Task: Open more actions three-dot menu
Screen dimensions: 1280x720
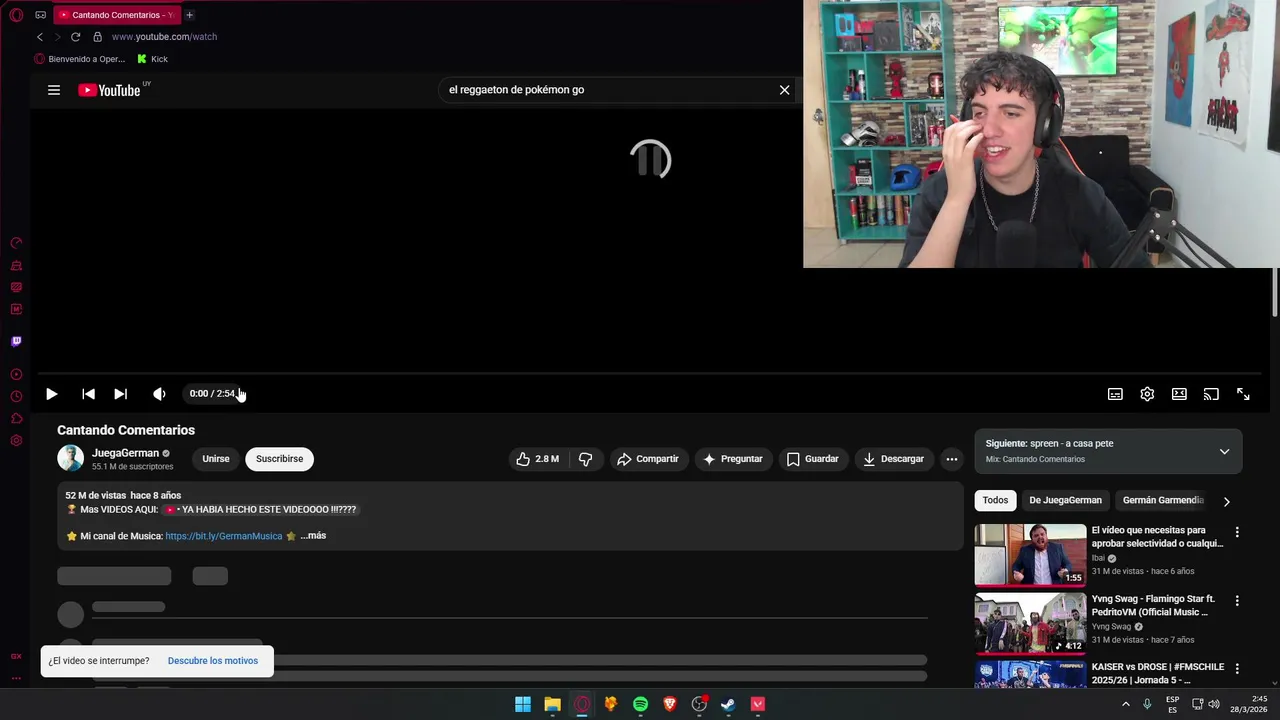Action: [952, 459]
